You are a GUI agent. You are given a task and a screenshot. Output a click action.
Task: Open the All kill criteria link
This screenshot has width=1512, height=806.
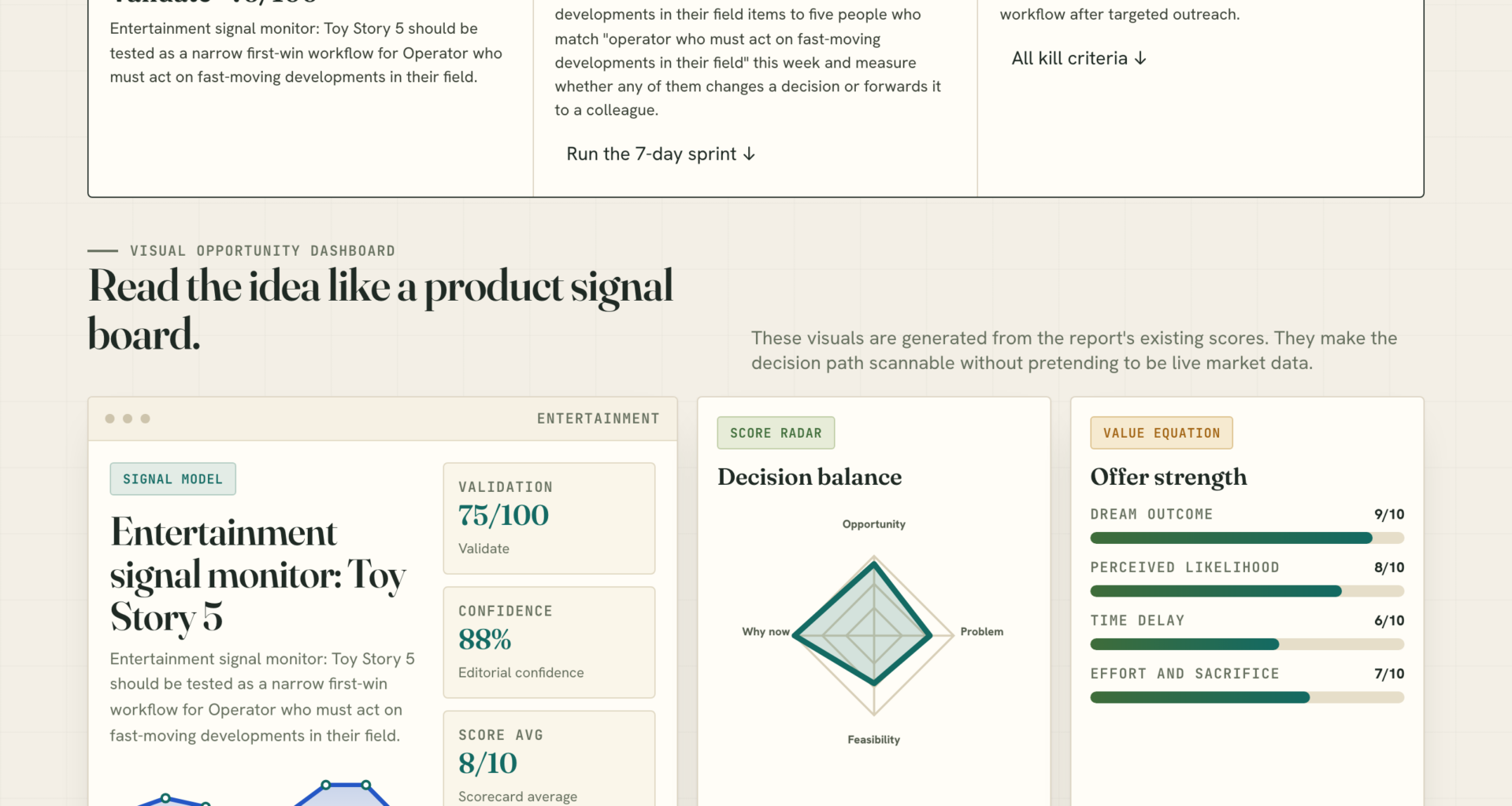click(x=1079, y=58)
